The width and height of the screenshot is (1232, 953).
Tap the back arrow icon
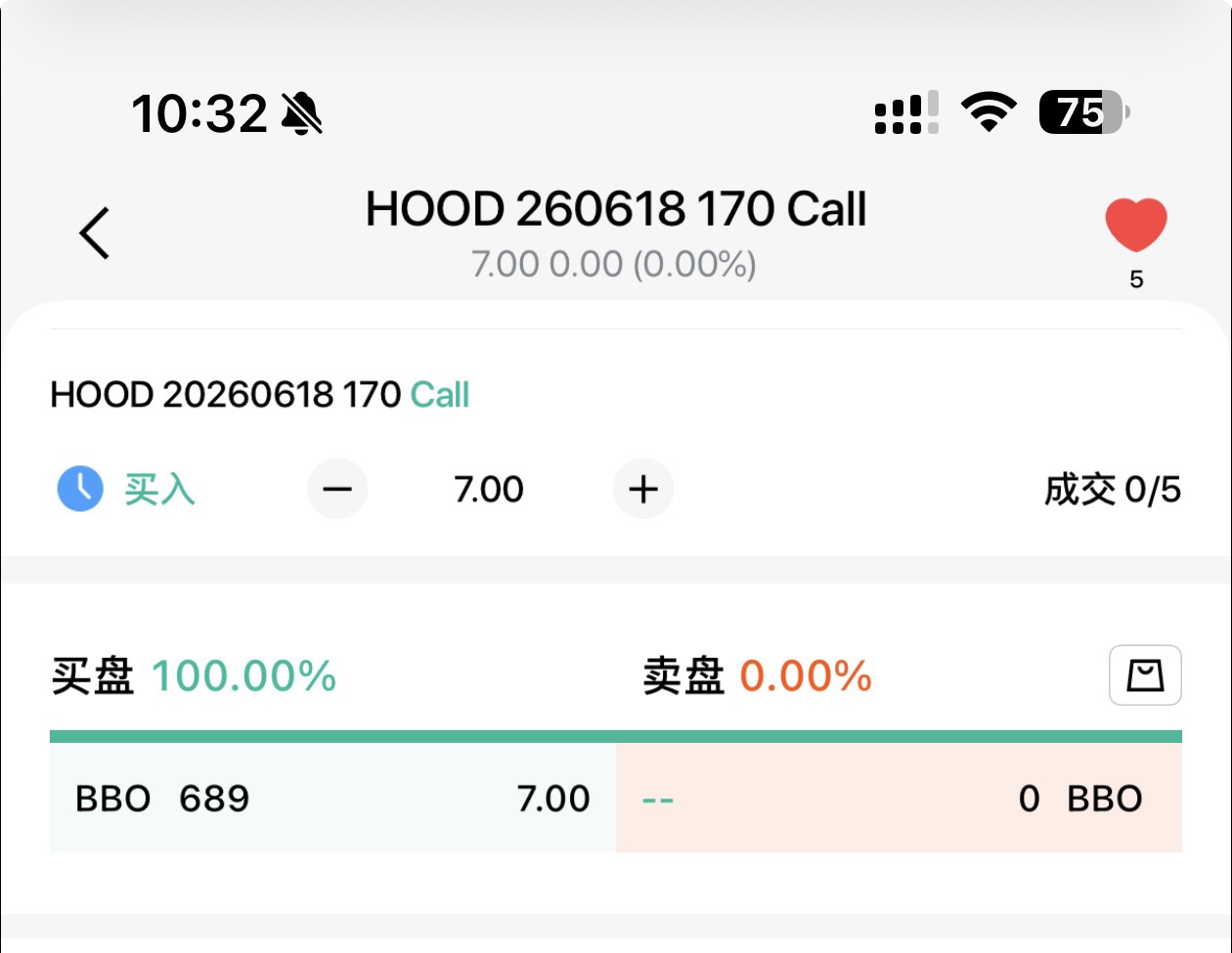click(95, 233)
